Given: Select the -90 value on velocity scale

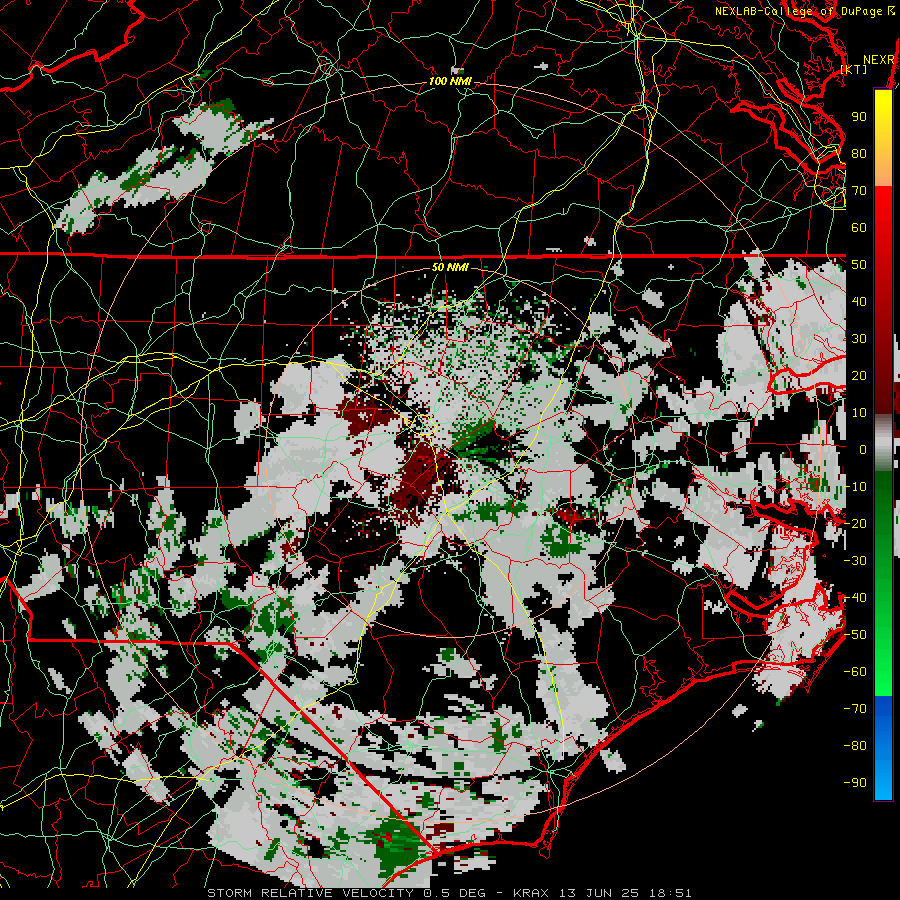Looking at the screenshot, I should (855, 783).
